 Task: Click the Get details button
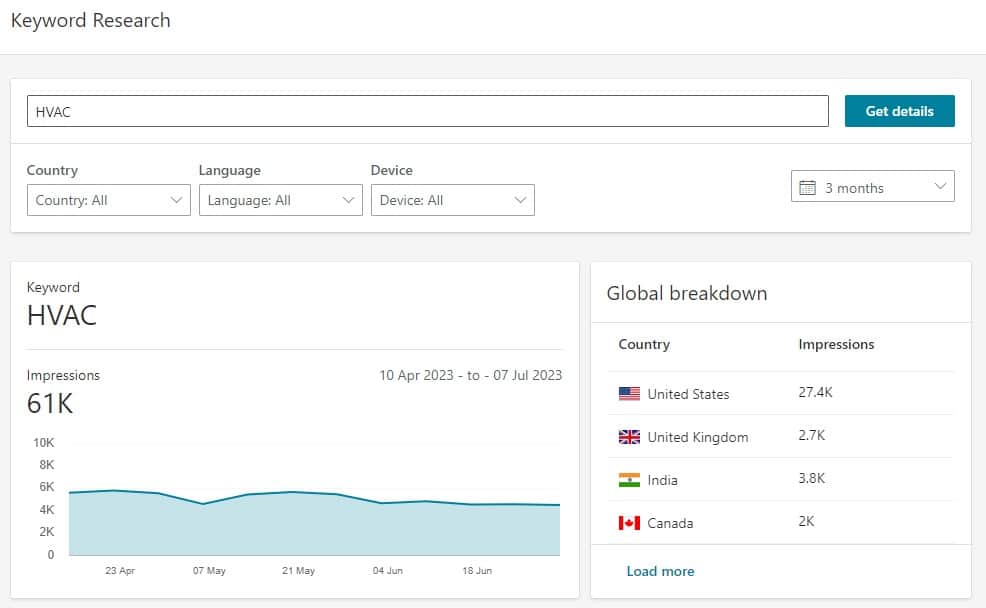tap(899, 111)
